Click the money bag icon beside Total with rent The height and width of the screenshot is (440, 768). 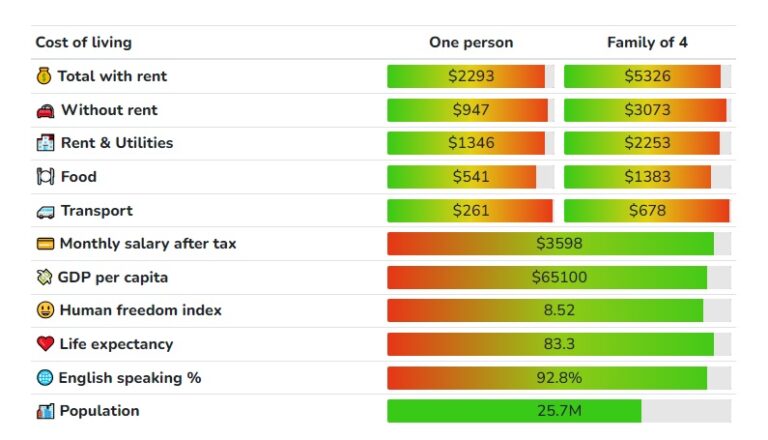pos(44,76)
